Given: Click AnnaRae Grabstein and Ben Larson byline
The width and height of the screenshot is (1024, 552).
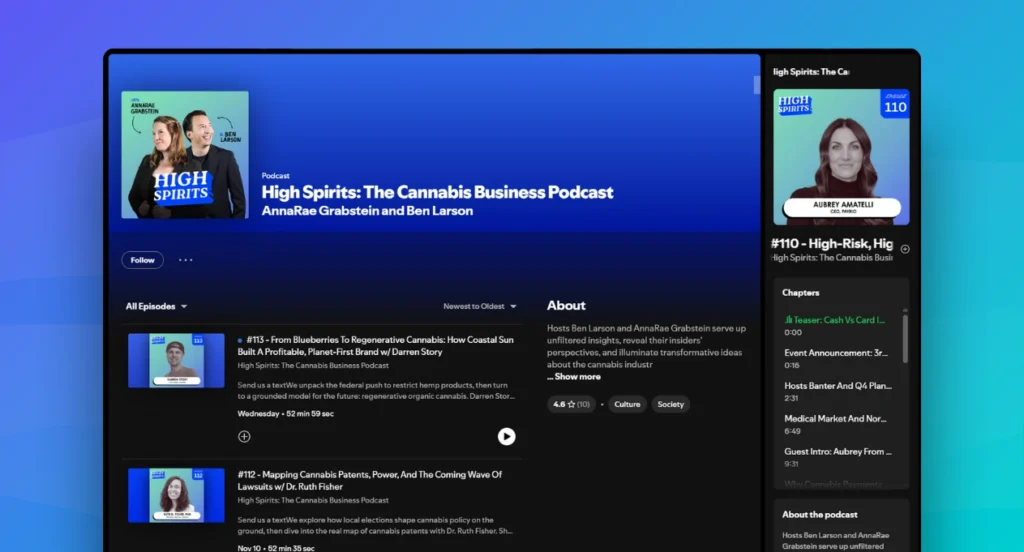Looking at the screenshot, I should (367, 211).
